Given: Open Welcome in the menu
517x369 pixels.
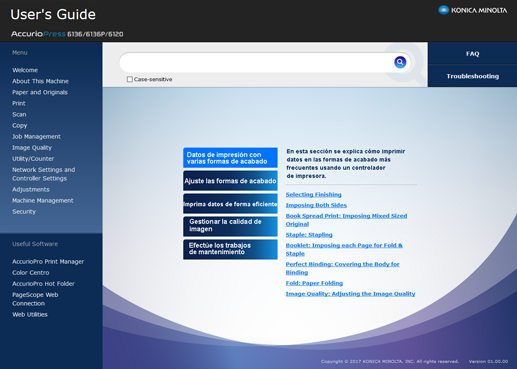Looking at the screenshot, I should pyautogui.click(x=25, y=70).
